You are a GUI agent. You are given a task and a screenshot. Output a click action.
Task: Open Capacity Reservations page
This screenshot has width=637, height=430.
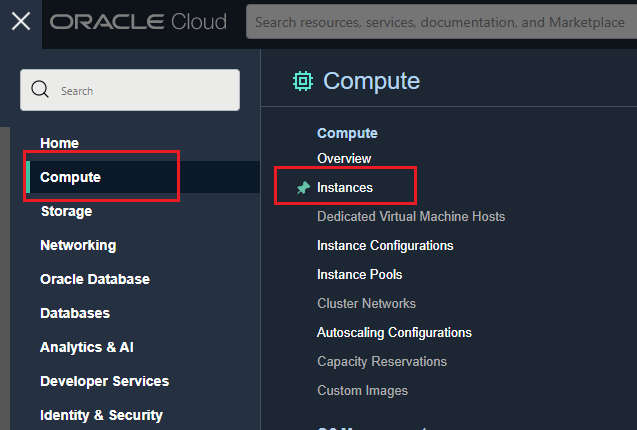(382, 362)
